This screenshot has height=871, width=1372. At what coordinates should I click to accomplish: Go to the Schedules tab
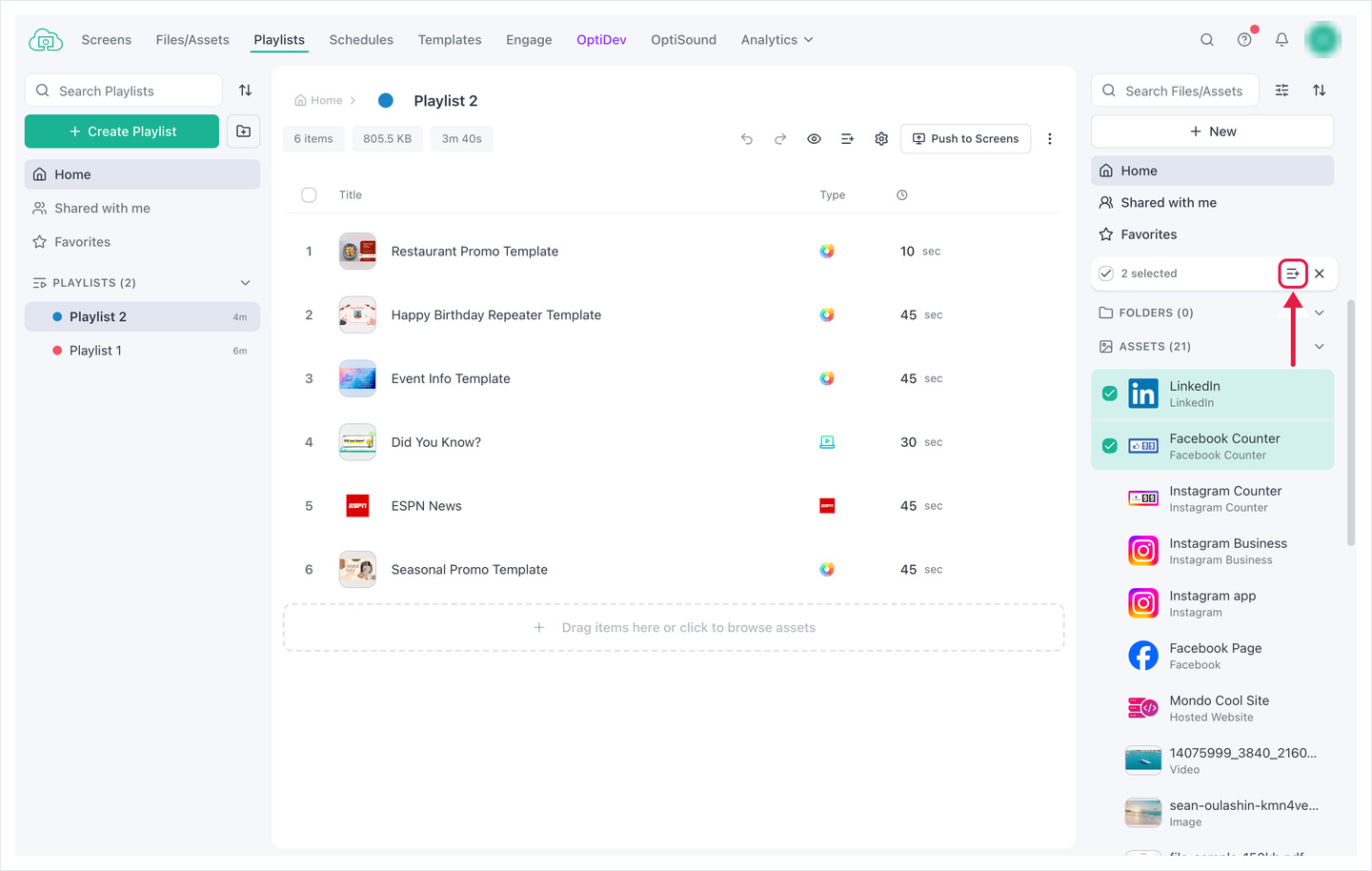(x=361, y=40)
